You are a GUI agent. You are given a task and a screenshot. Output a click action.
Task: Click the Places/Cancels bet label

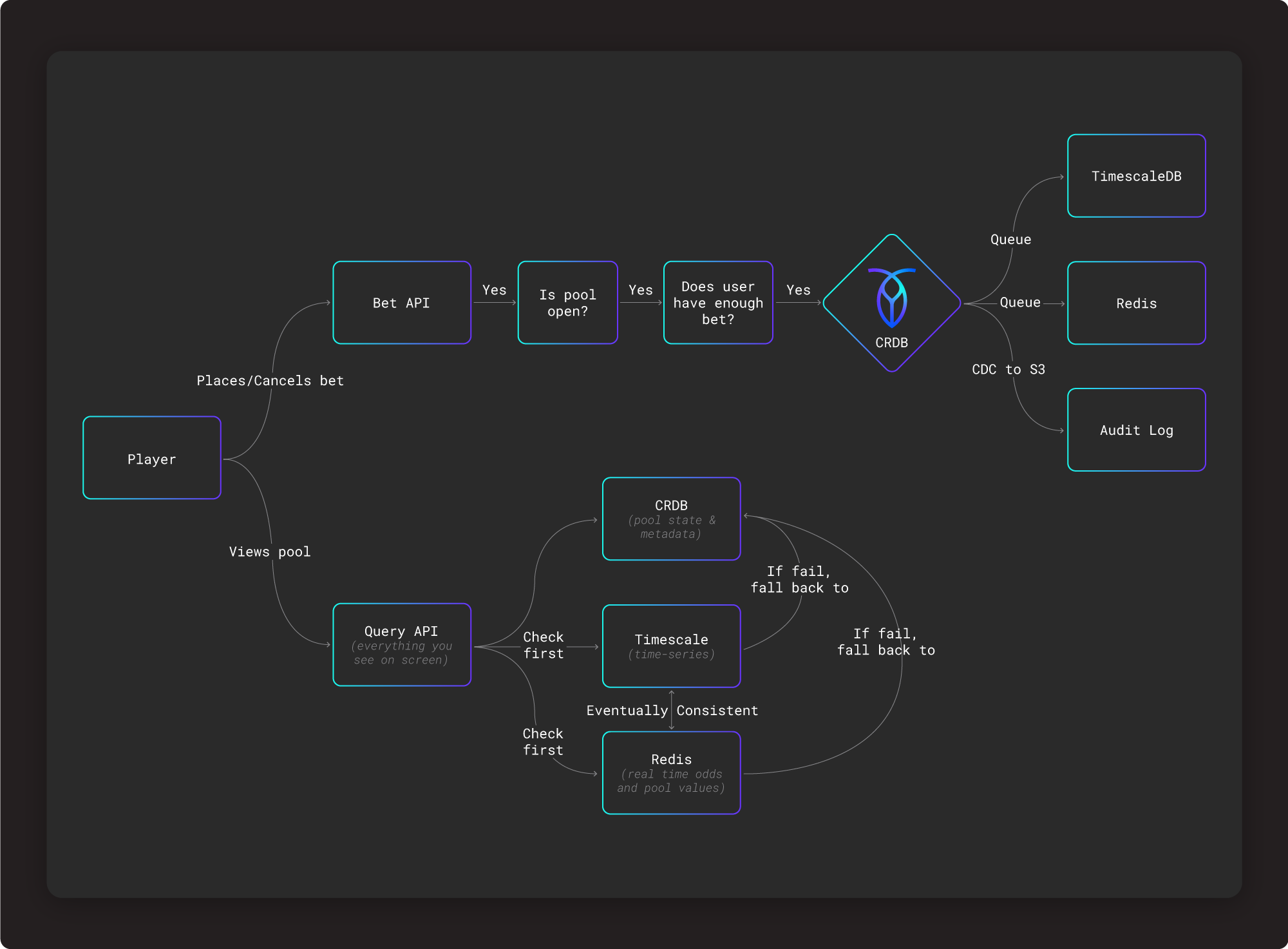coord(270,381)
